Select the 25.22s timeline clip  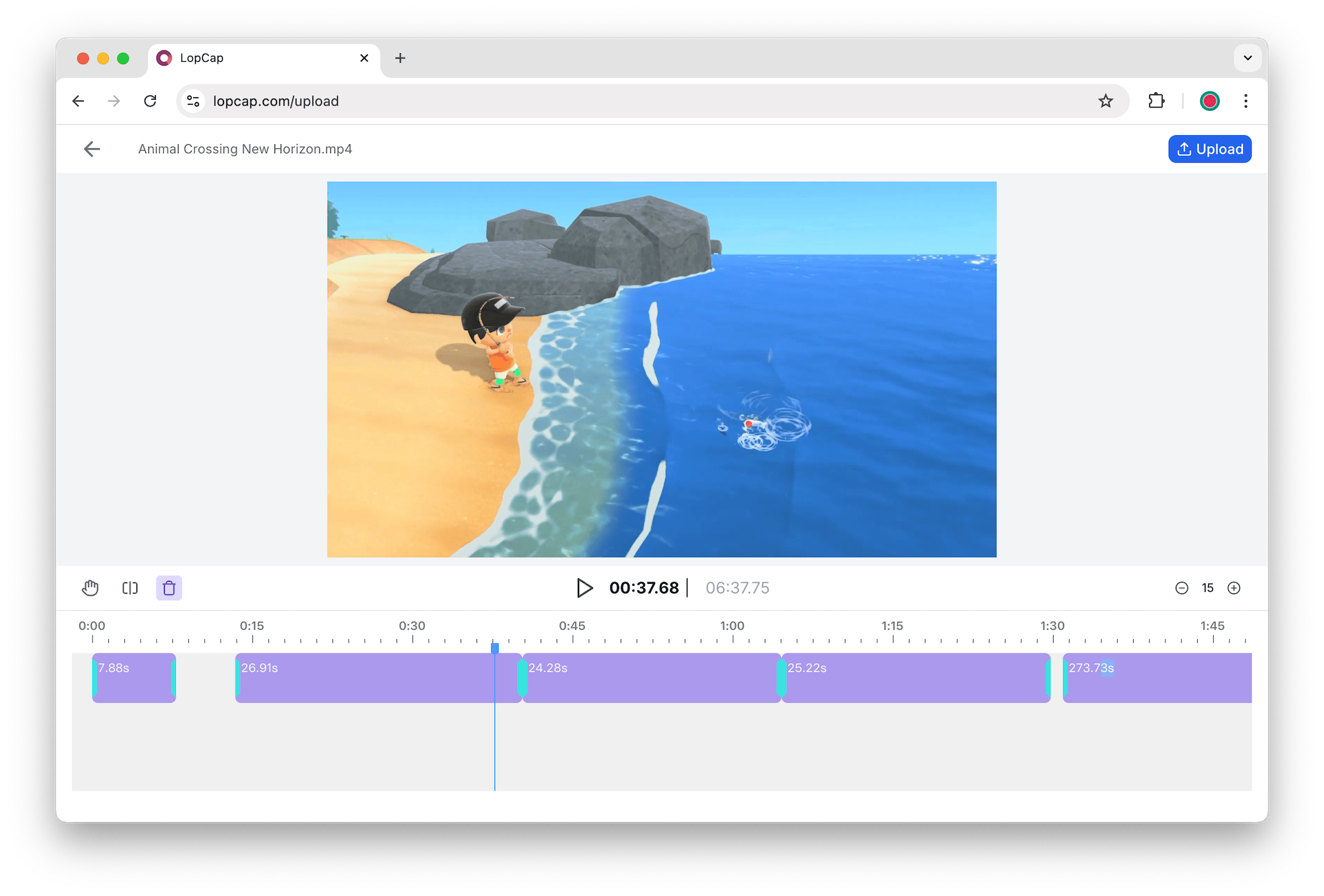(916, 678)
